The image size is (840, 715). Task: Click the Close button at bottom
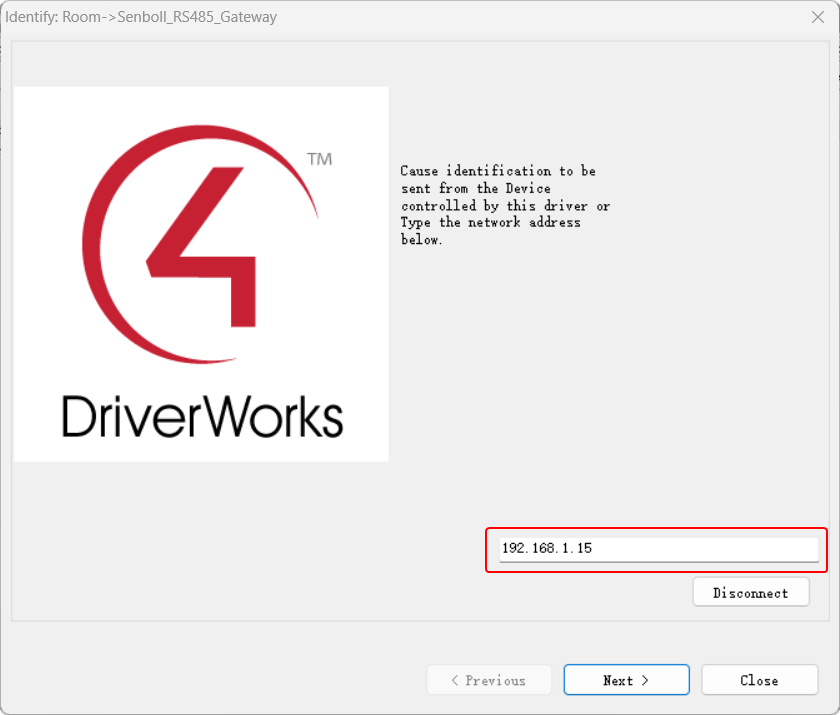pyautogui.click(x=759, y=680)
